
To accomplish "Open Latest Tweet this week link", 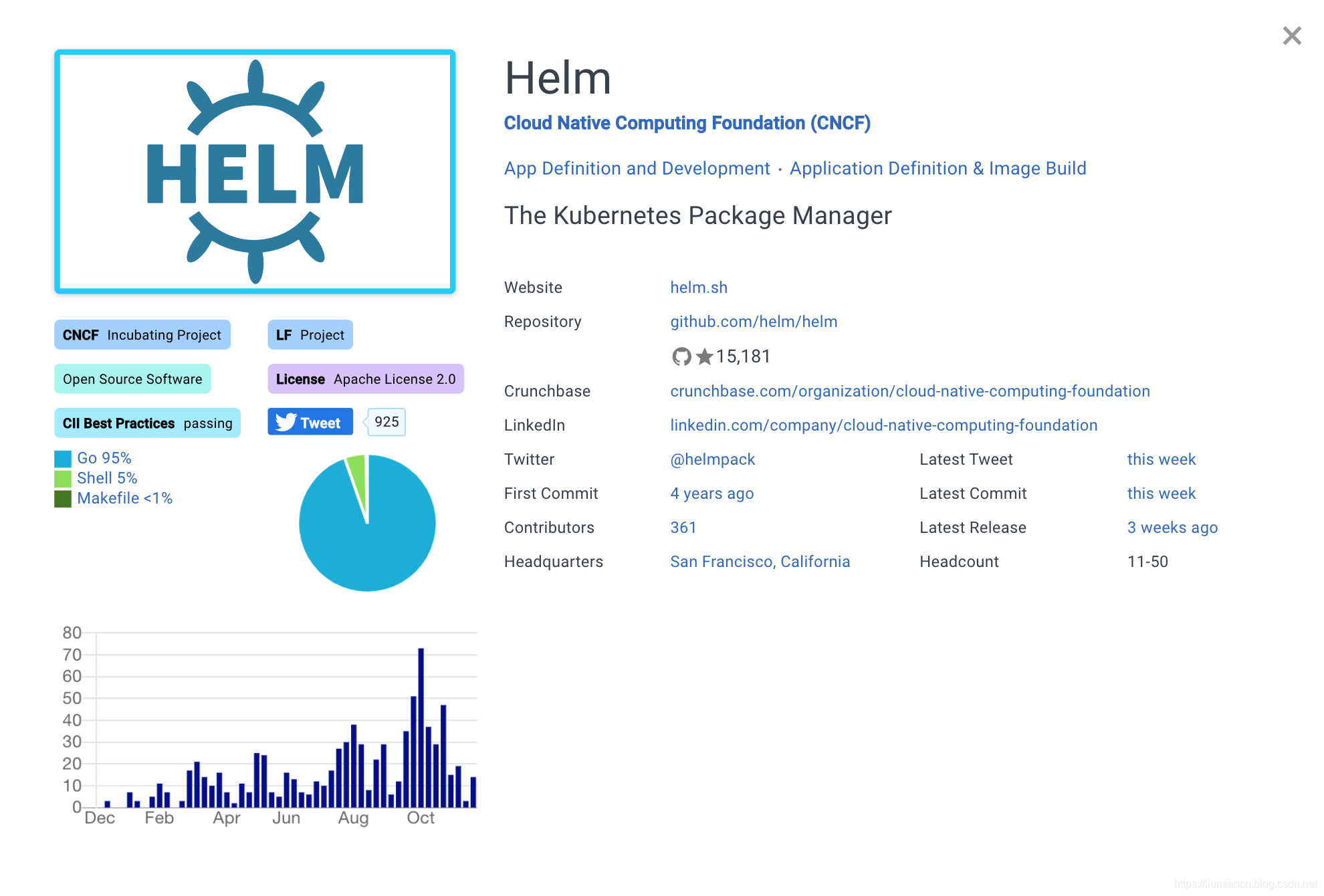I will click(x=1161, y=459).
